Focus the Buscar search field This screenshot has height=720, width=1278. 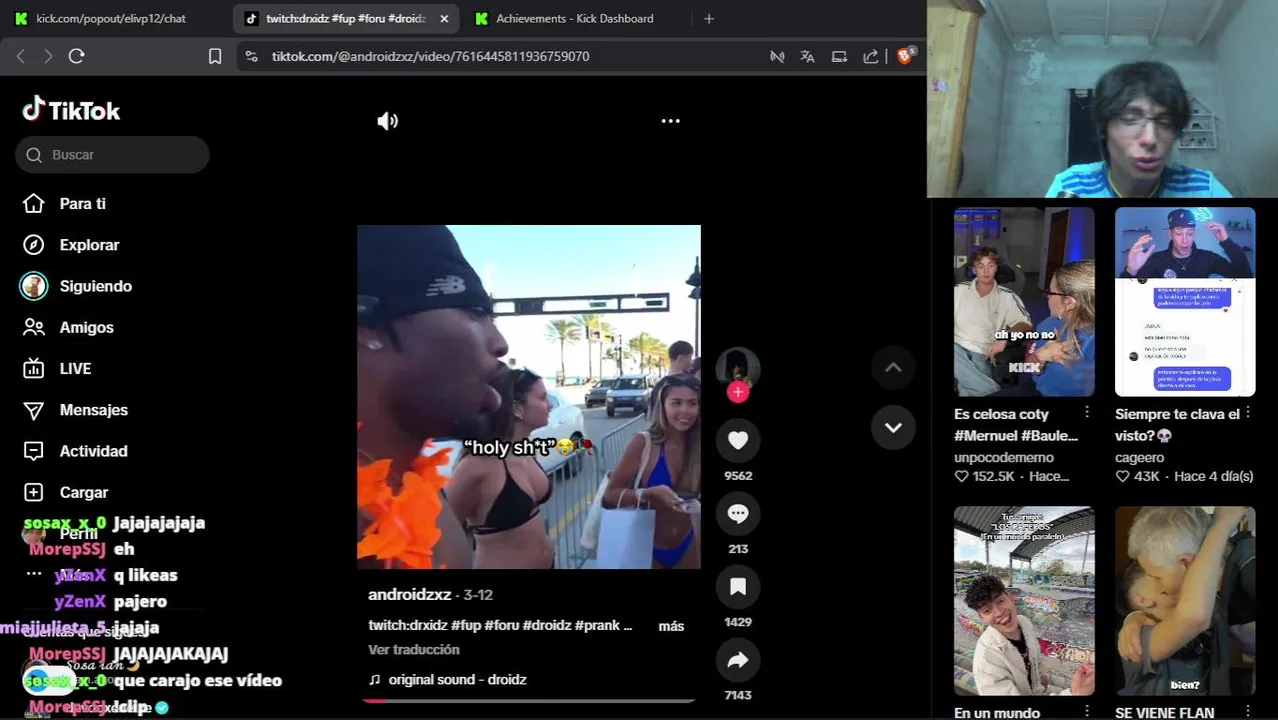tap(112, 155)
